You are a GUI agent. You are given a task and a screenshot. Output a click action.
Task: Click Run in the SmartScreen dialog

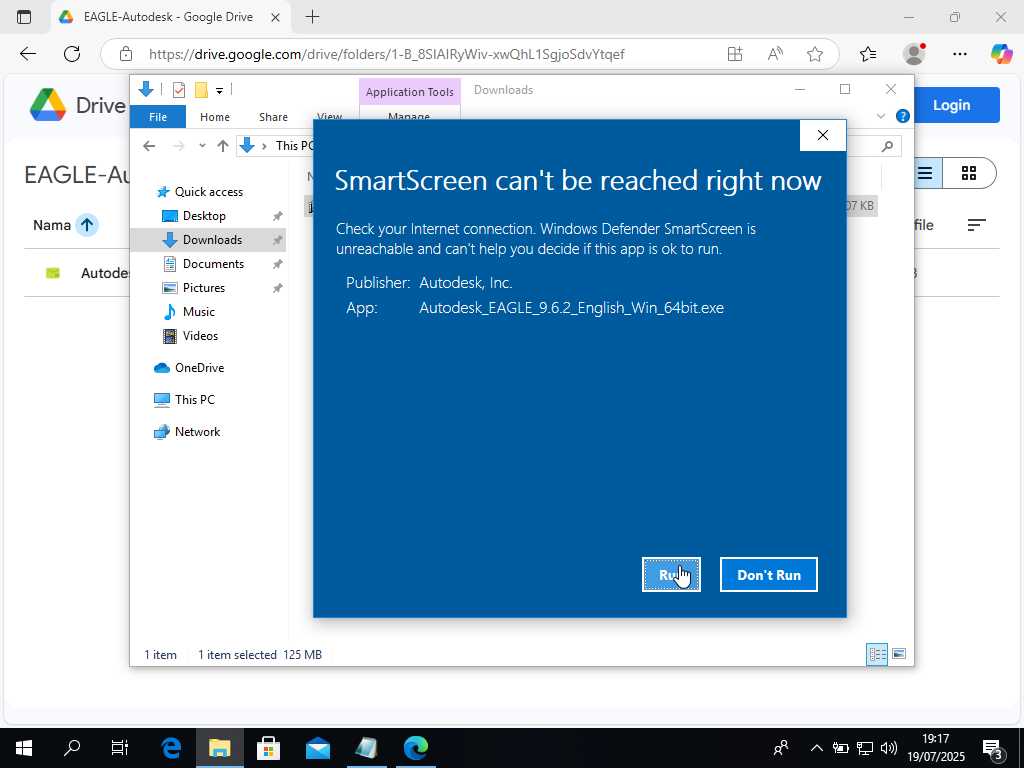[670, 575]
